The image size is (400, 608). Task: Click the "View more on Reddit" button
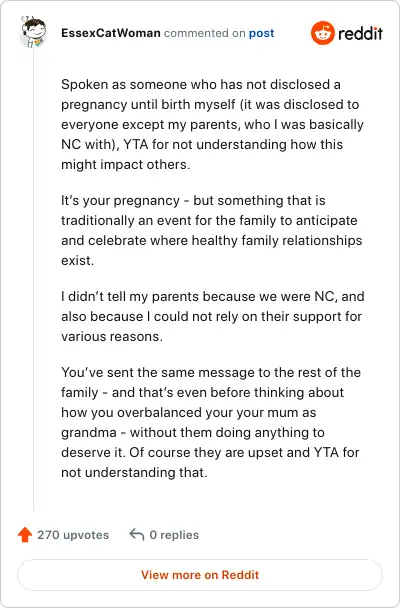coord(200,574)
